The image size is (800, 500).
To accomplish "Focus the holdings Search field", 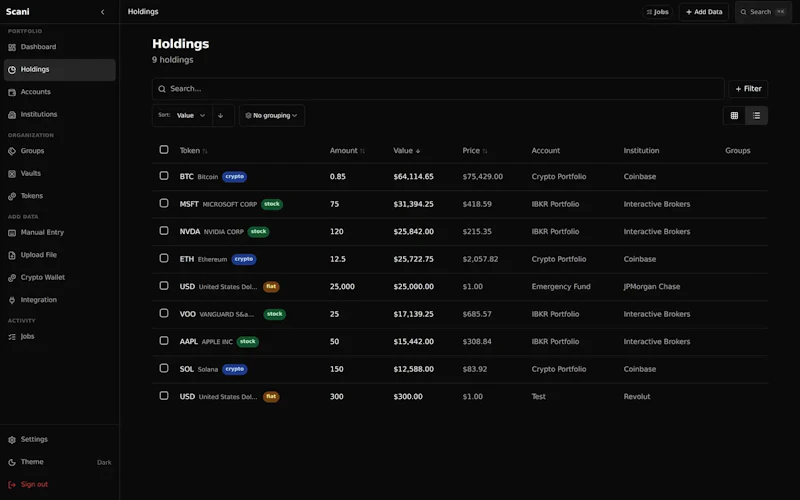I will click(x=438, y=89).
